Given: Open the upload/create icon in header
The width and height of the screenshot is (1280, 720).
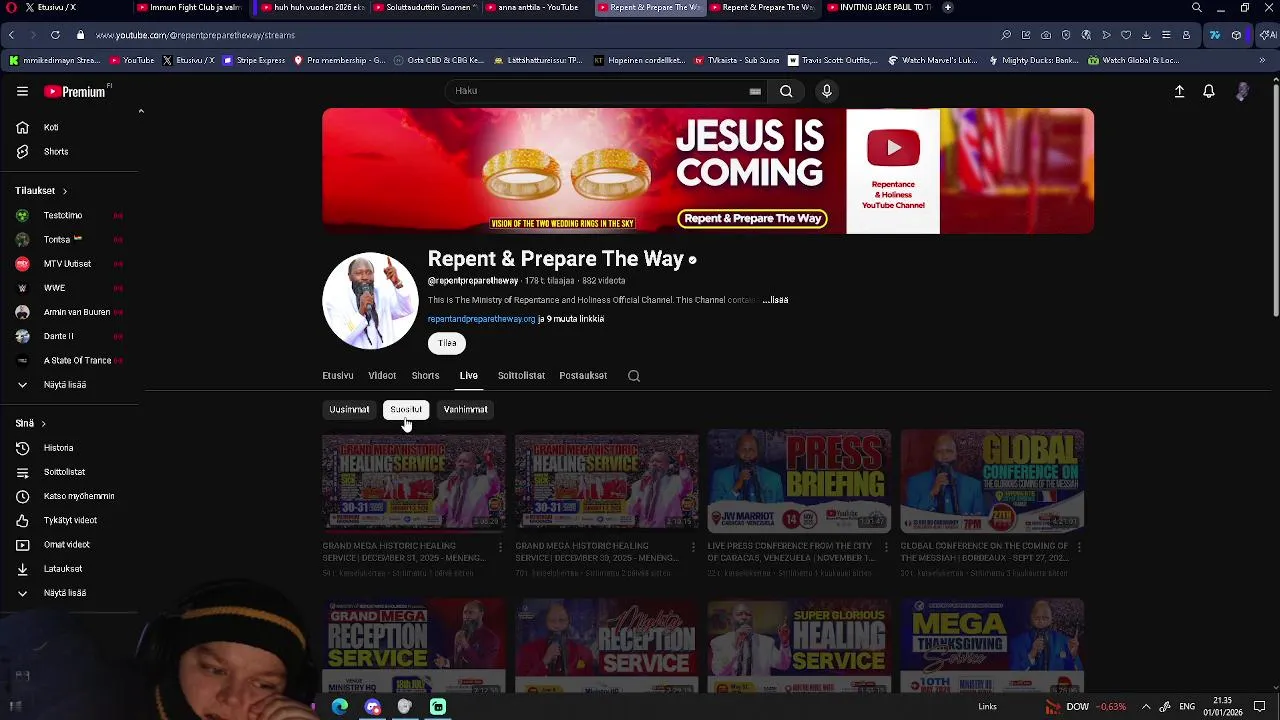Looking at the screenshot, I should click(1179, 91).
